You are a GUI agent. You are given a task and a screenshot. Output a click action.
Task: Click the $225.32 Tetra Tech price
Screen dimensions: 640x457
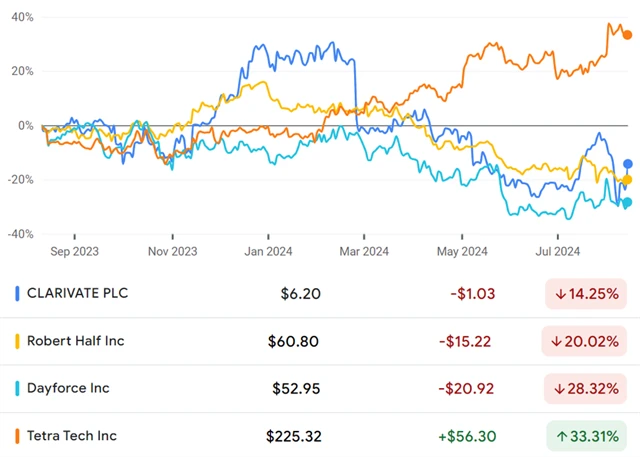tap(293, 436)
